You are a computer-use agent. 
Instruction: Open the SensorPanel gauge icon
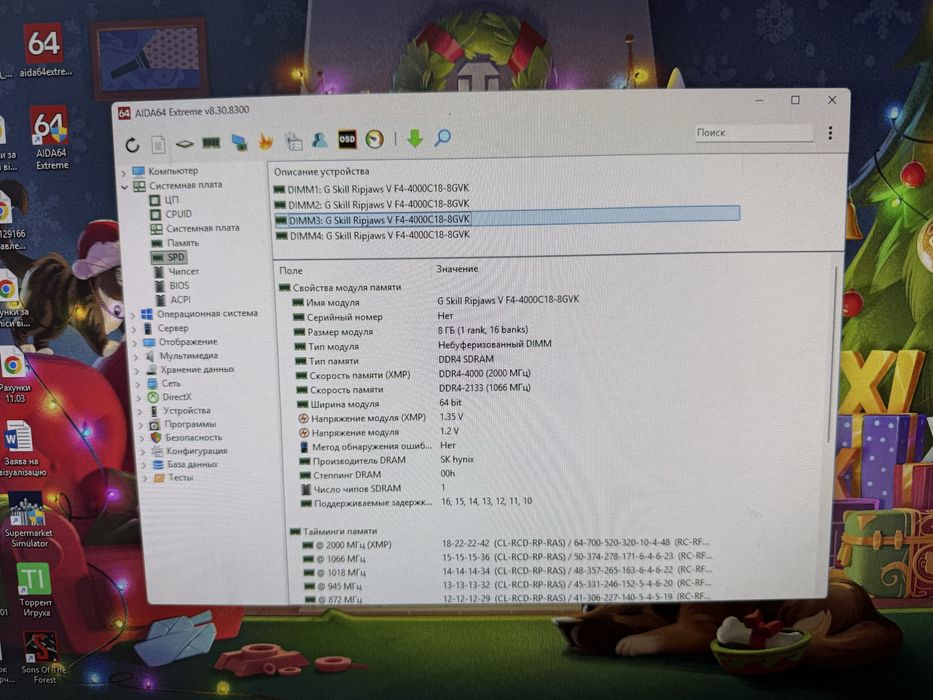374,139
